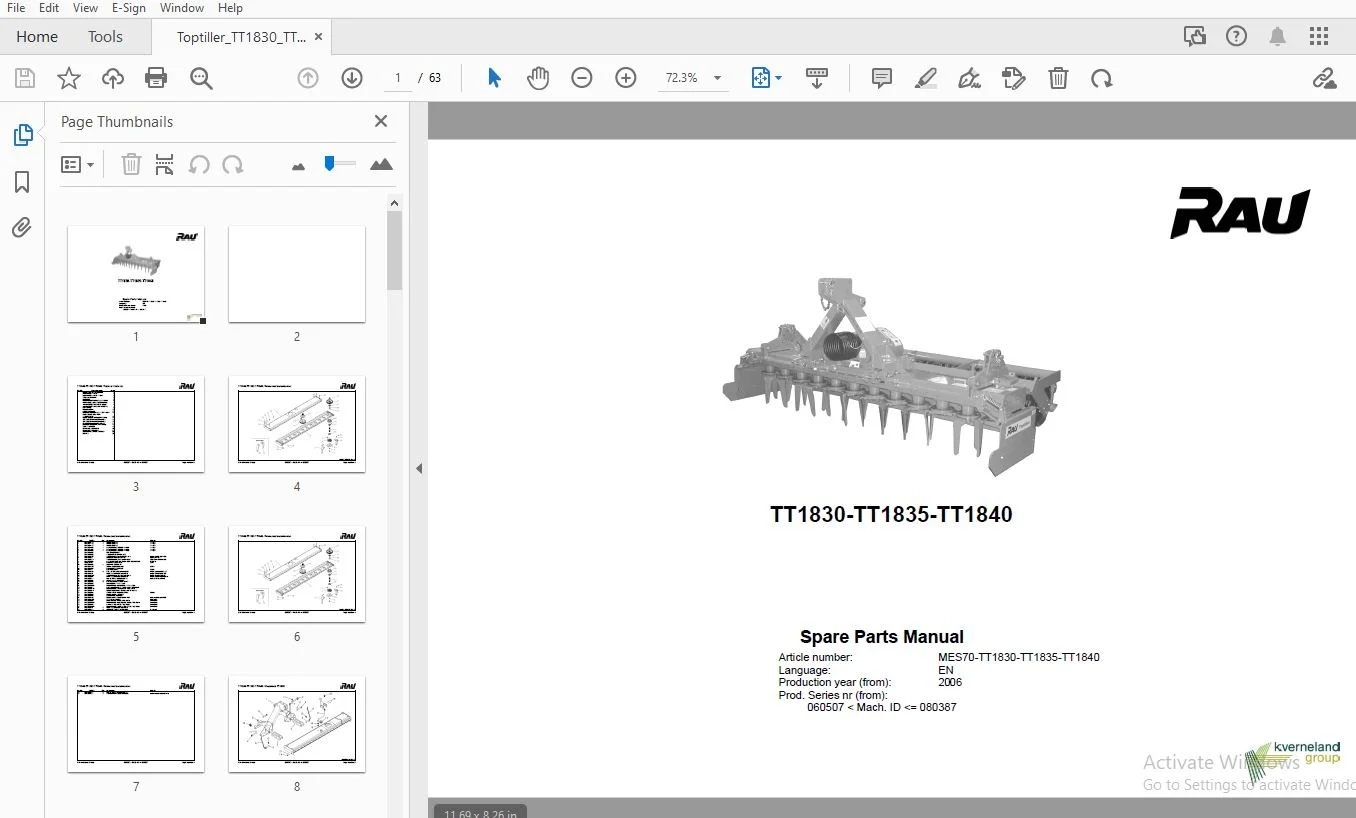Select the highlight text pen tool

pyautogui.click(x=926, y=78)
